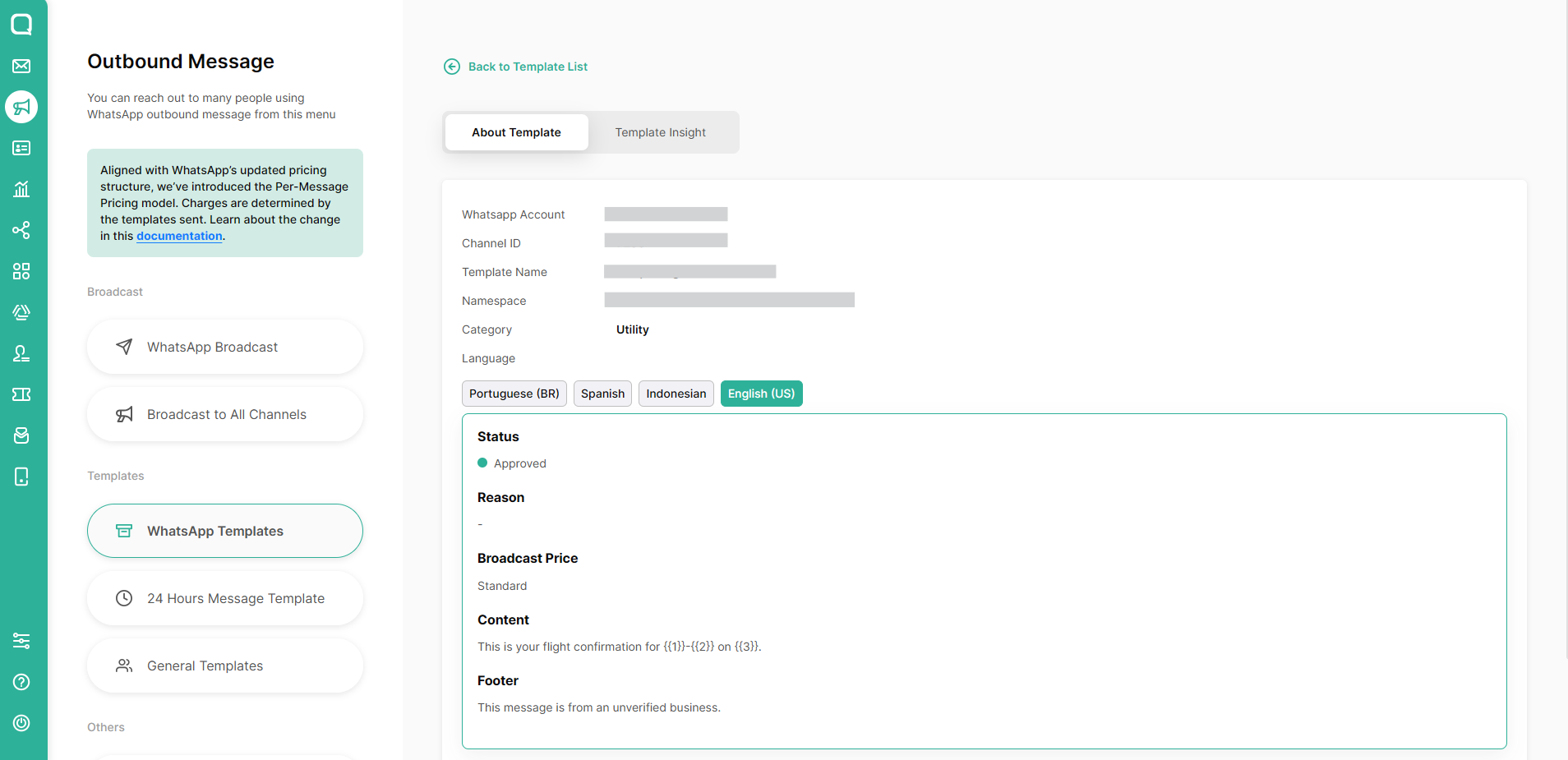
Task: Click archive box icon beside WhatsApp Templates
Action: tap(124, 531)
